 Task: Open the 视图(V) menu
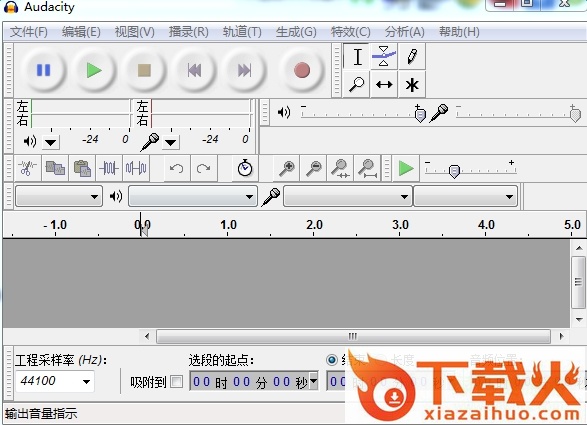(x=134, y=32)
